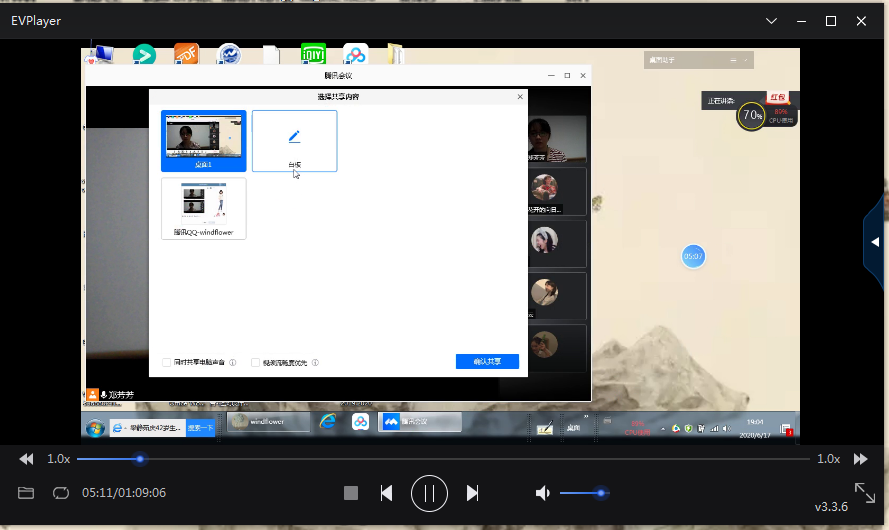Select the 腾讯QQ-windflower window thumbnail

pyautogui.click(x=204, y=208)
